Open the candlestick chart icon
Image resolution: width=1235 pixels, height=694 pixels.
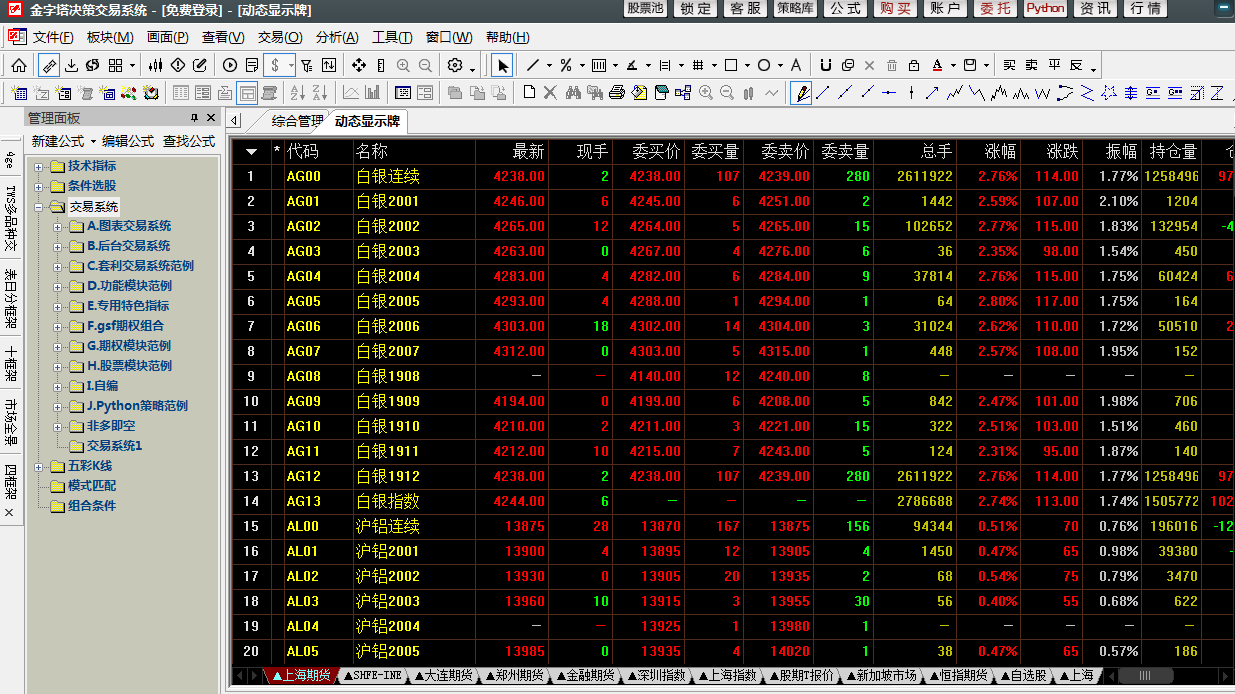click(x=155, y=65)
